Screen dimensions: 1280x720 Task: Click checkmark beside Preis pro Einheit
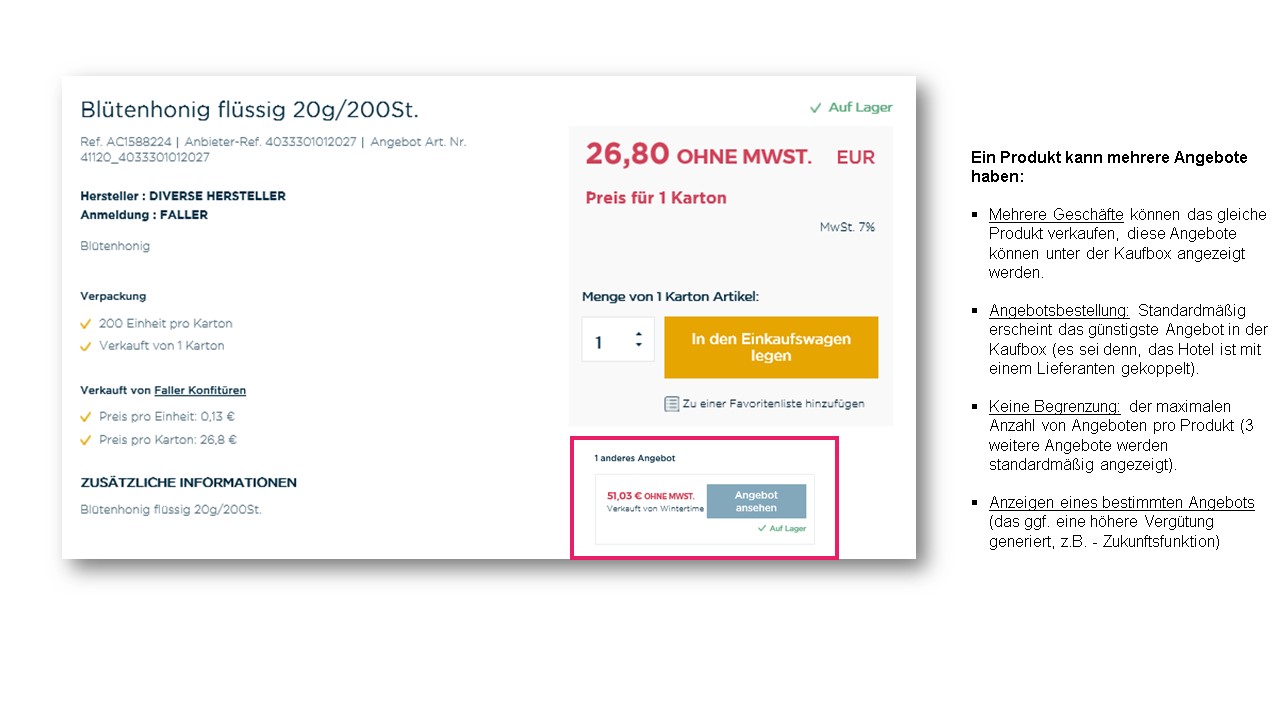coord(86,417)
